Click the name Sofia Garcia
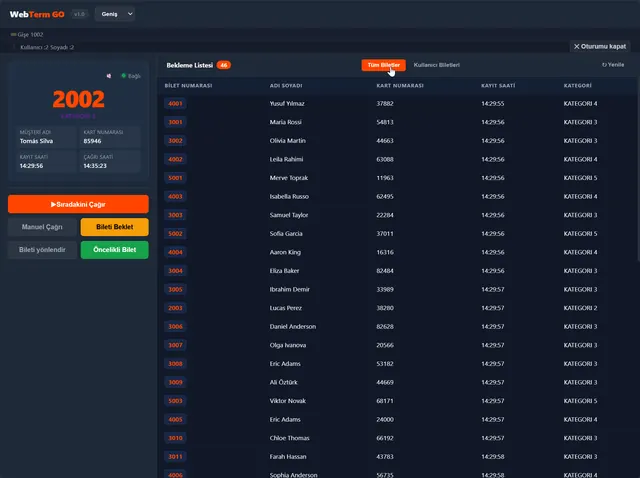Screen dimensions: 640x478 click(x=286, y=233)
